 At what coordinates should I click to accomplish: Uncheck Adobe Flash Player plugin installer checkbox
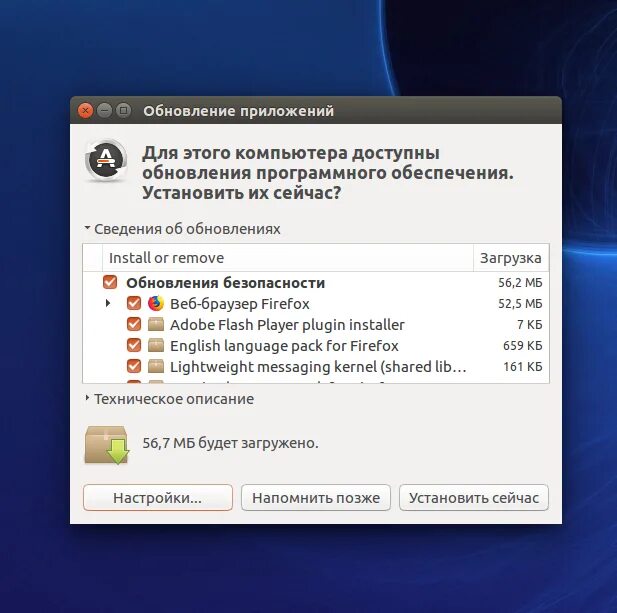pos(134,325)
